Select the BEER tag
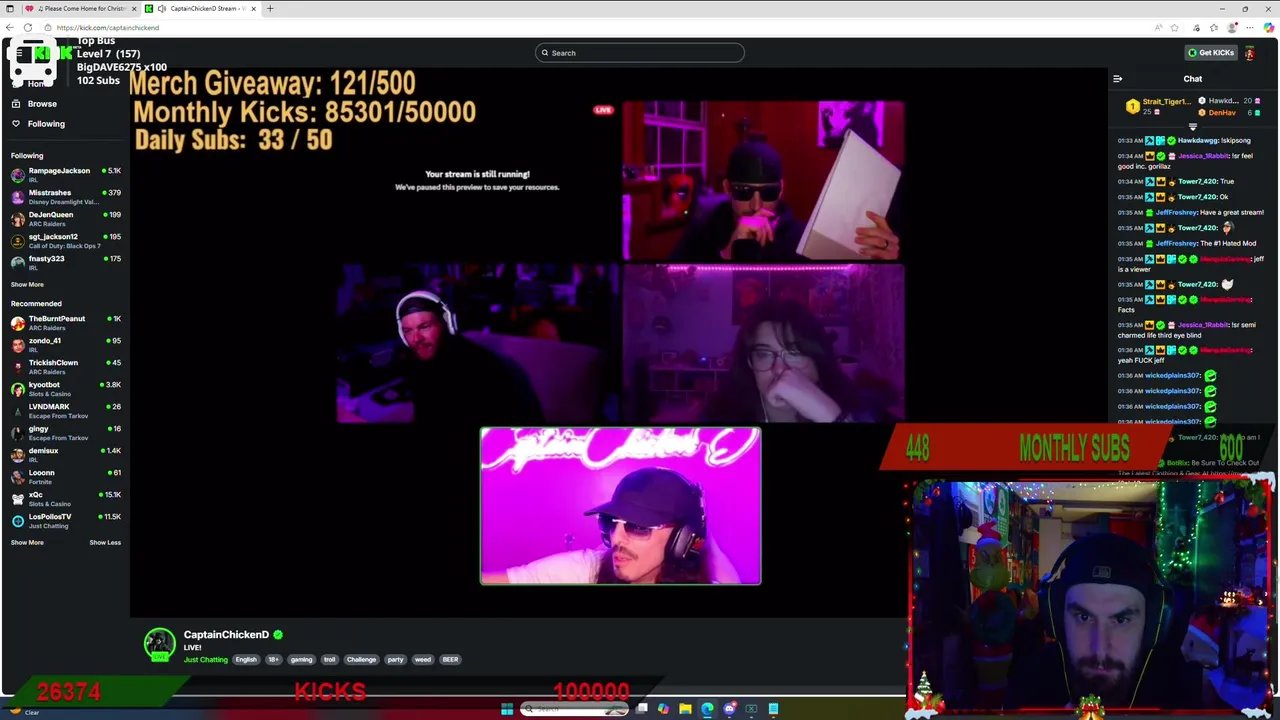Screen dimensions: 1280x720 pos(450,660)
